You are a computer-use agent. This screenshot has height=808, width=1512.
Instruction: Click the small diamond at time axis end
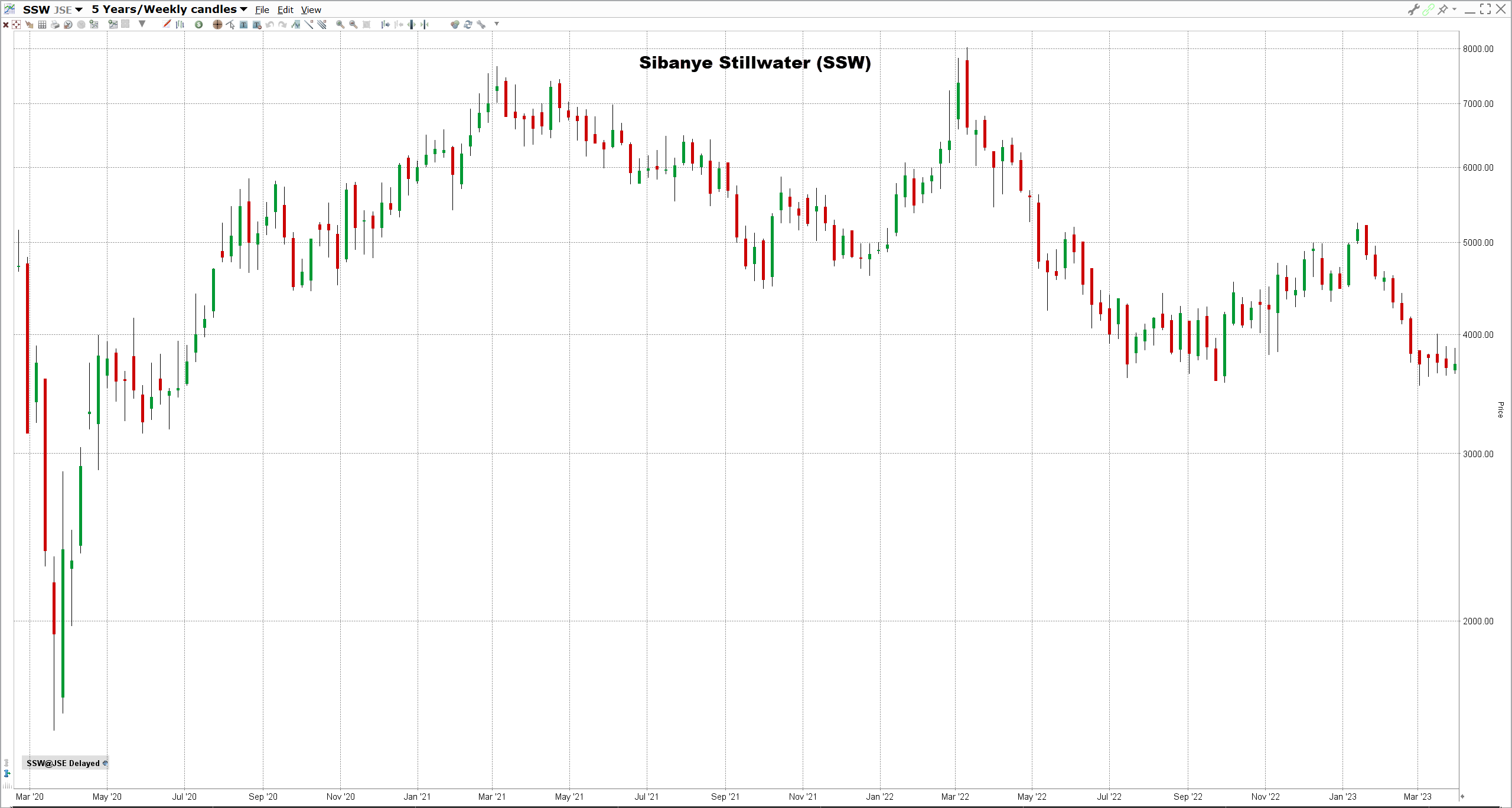(x=1462, y=797)
